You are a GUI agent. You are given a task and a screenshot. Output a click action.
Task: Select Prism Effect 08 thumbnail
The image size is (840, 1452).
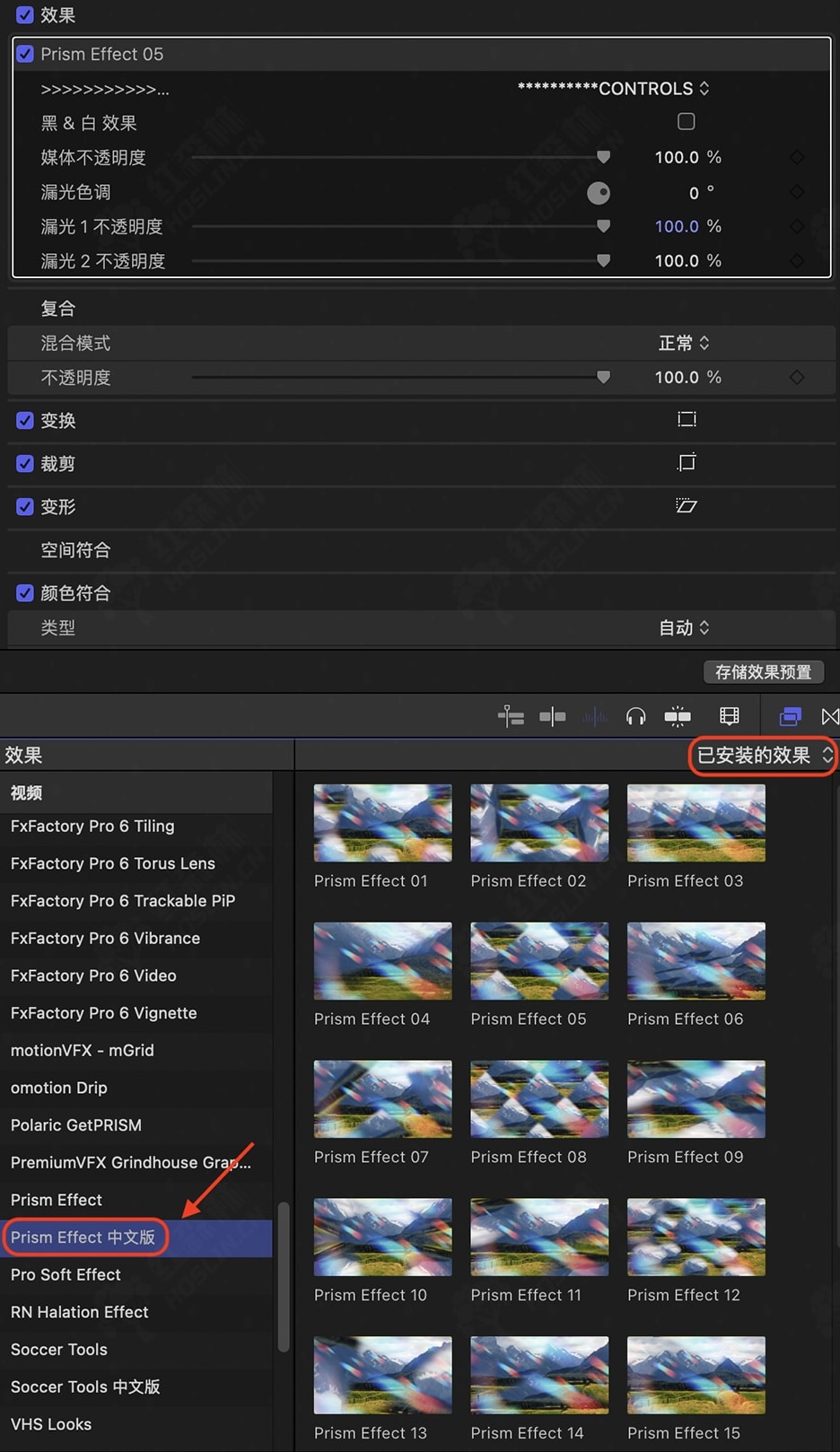pos(539,1099)
